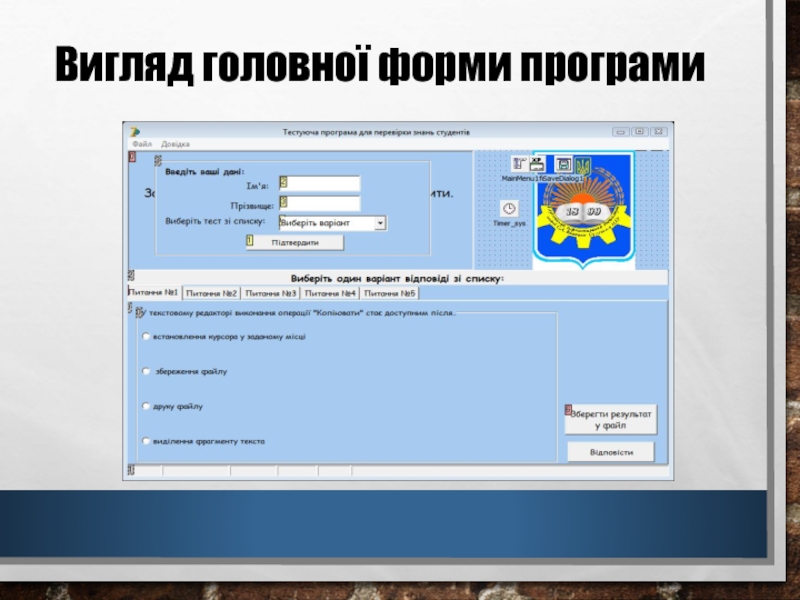This screenshot has height=600, width=800.
Task: Click the SaveDialog1 component icon
Action: 564,164
